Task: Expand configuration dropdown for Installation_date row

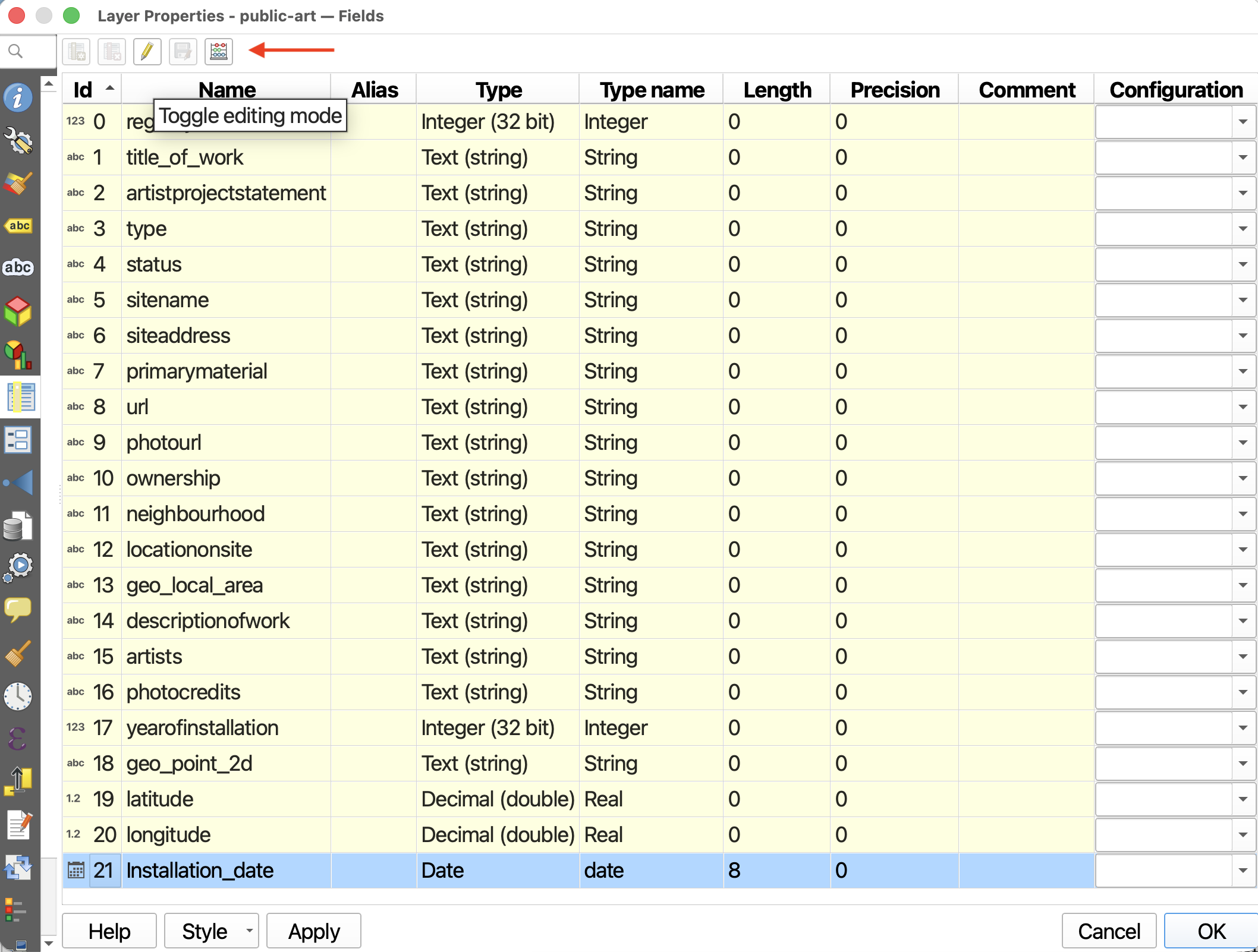Action: tap(1243, 871)
